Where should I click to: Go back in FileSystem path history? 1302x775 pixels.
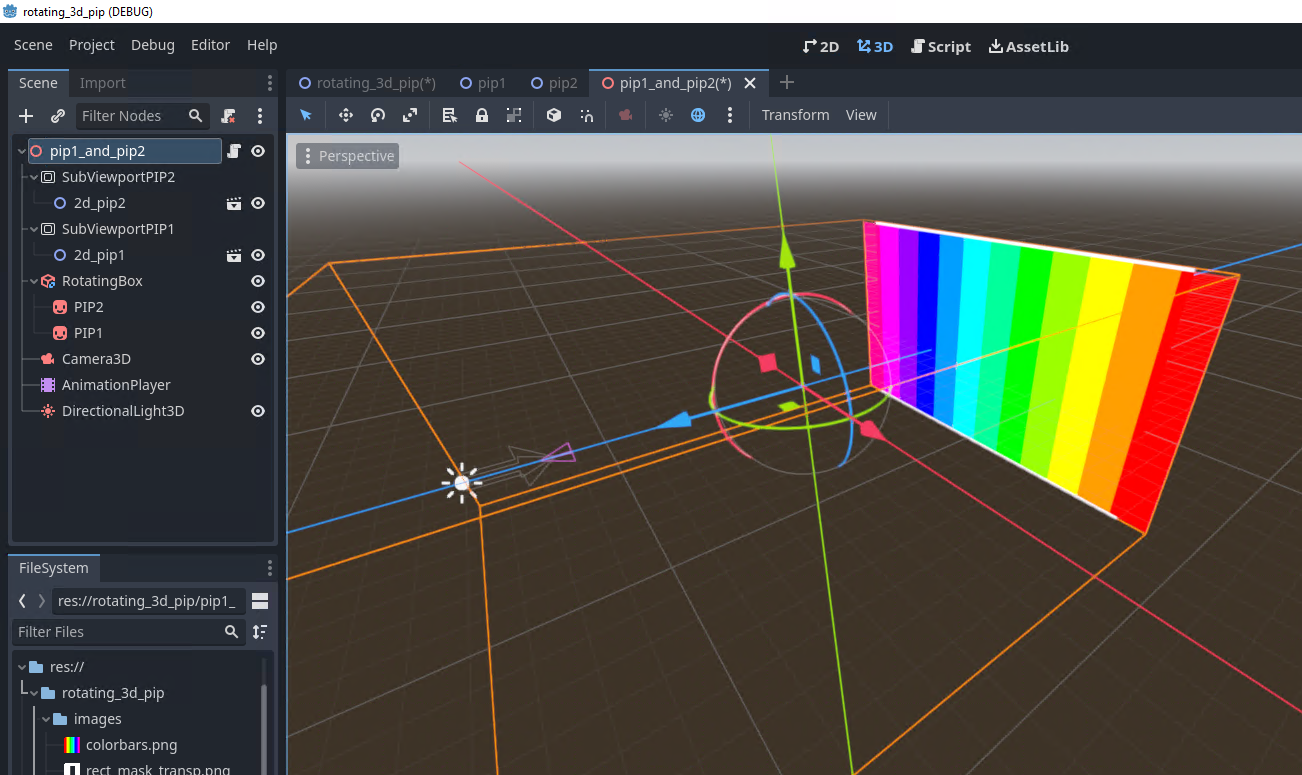pos(22,601)
